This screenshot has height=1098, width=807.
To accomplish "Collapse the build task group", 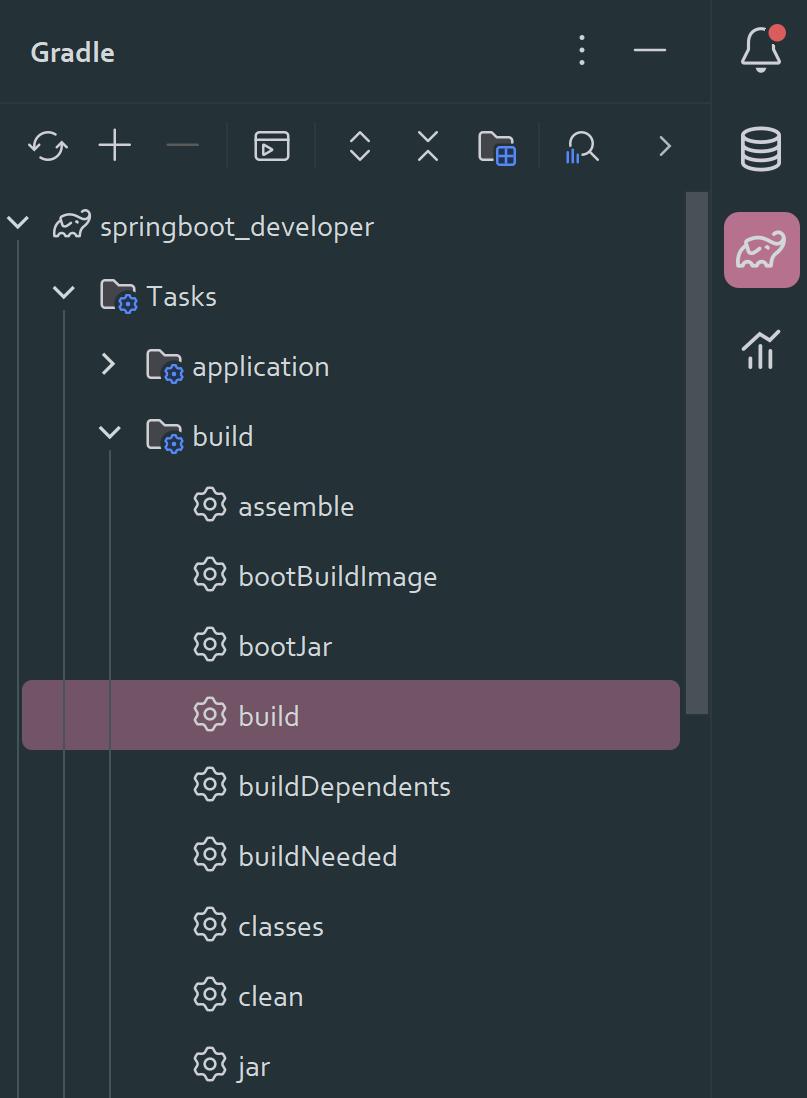I will 110,436.
